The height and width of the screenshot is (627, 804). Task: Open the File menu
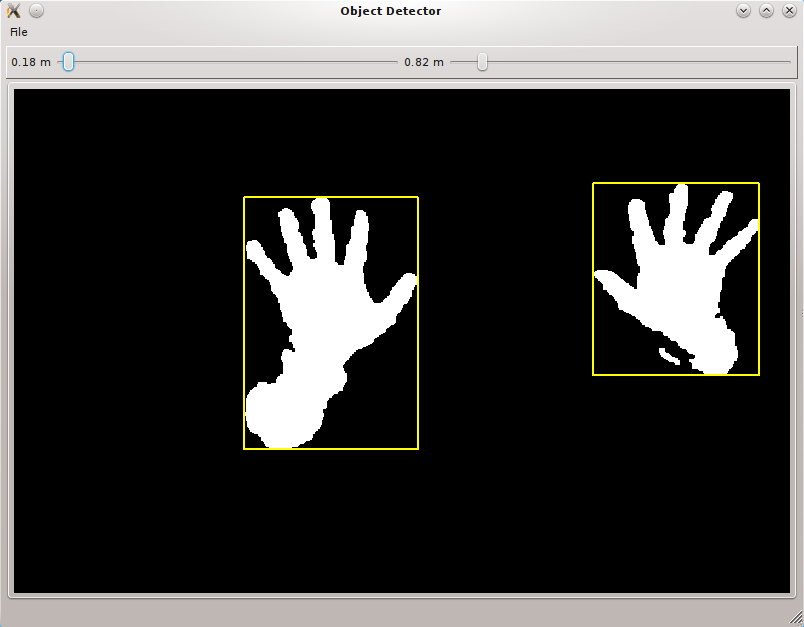point(18,32)
